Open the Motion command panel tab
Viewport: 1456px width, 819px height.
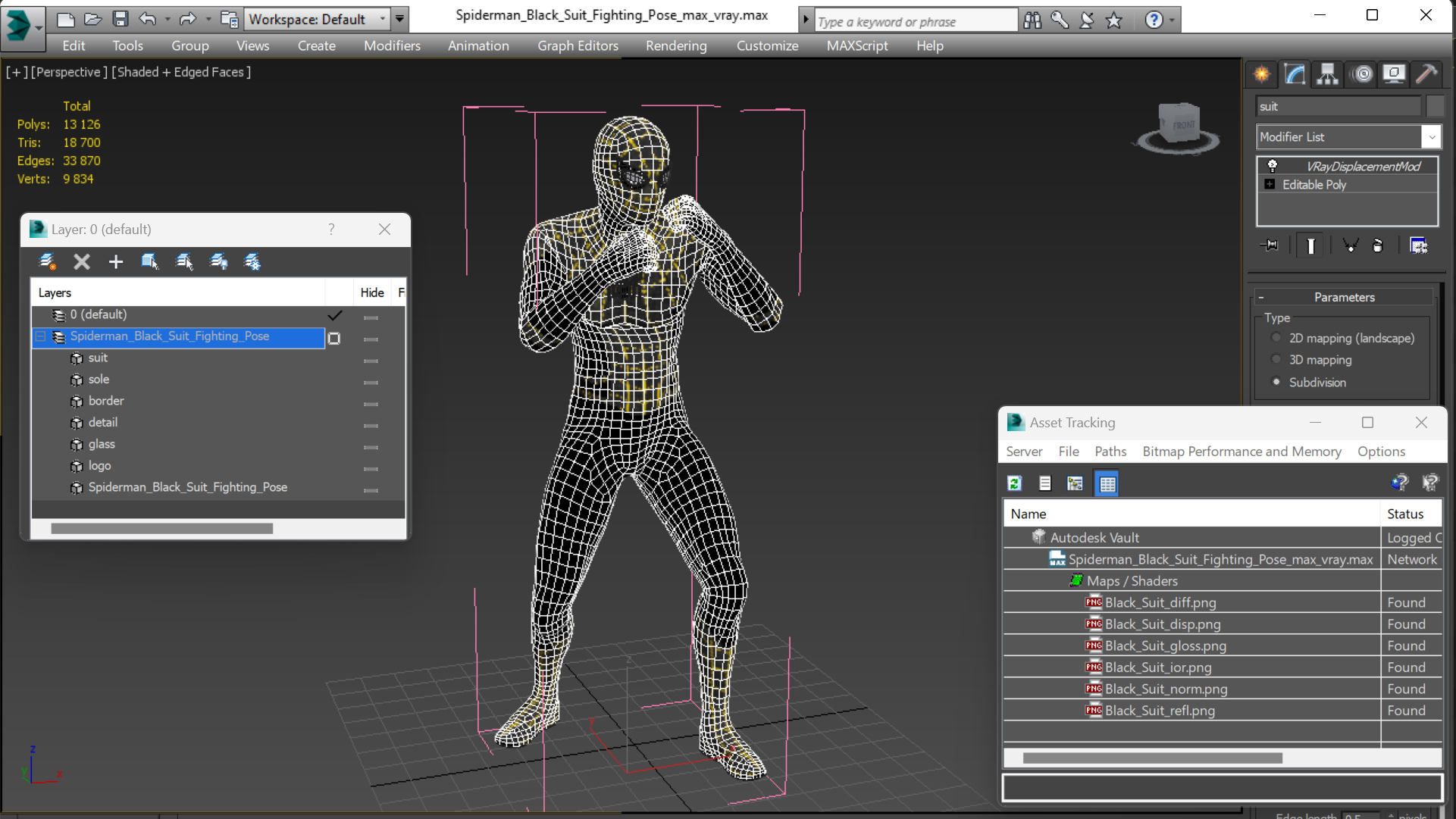click(x=1362, y=74)
